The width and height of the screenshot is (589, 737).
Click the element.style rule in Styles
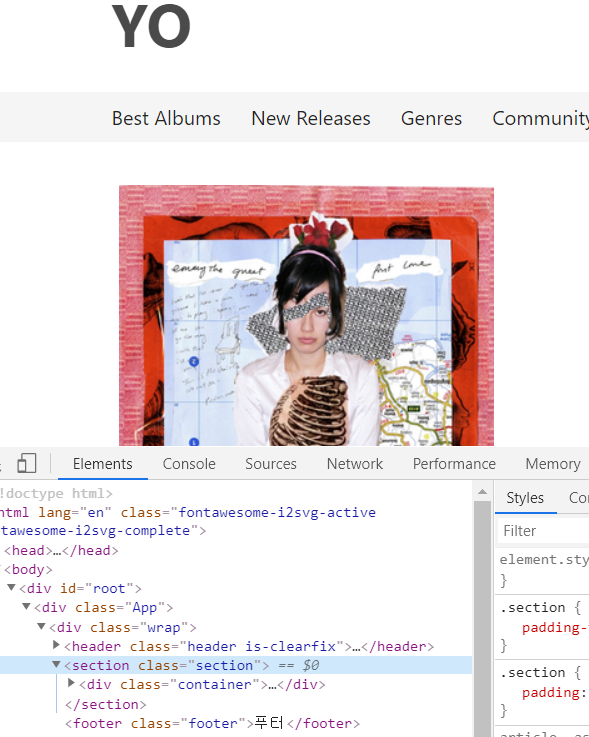tap(544, 559)
